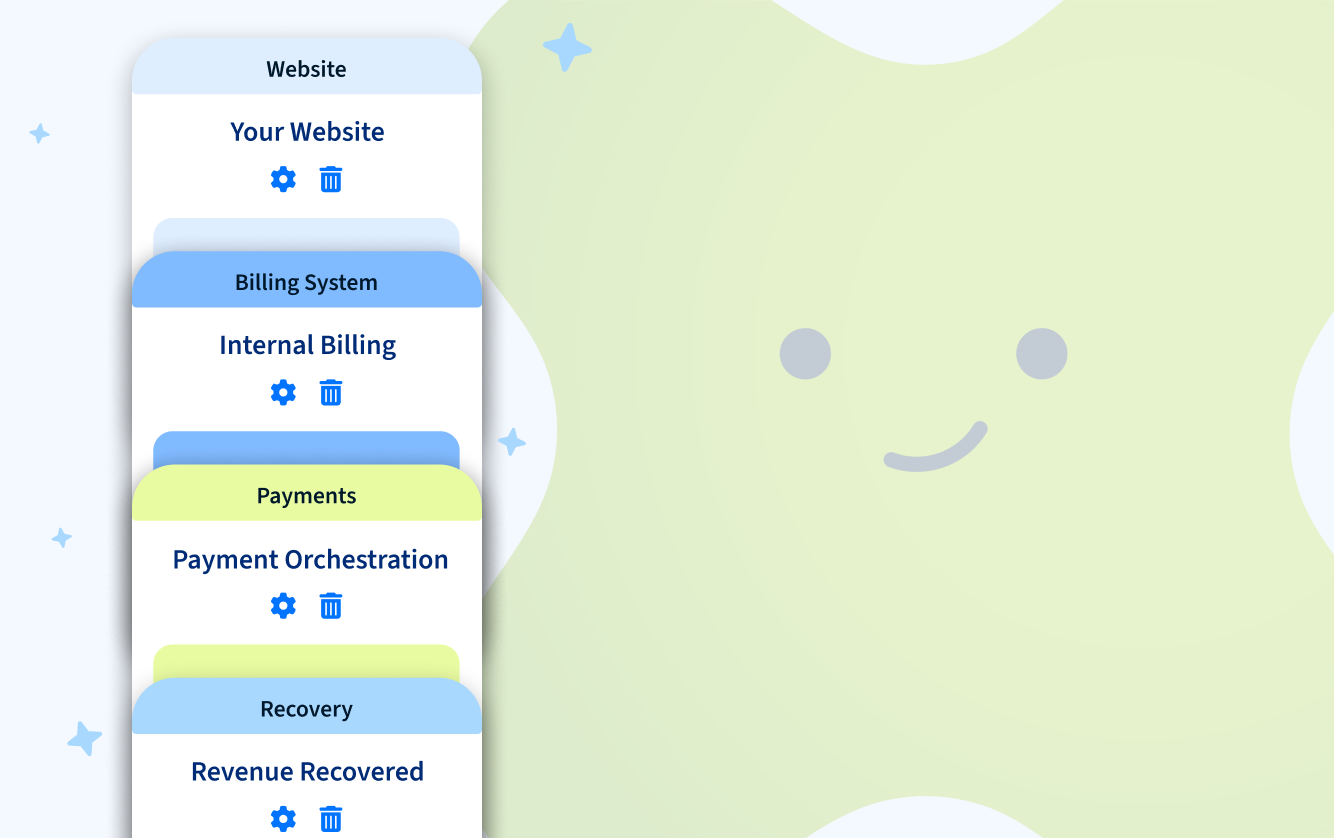
Task: Delete the Payment Orchestration entry
Action: pyautogui.click(x=331, y=605)
